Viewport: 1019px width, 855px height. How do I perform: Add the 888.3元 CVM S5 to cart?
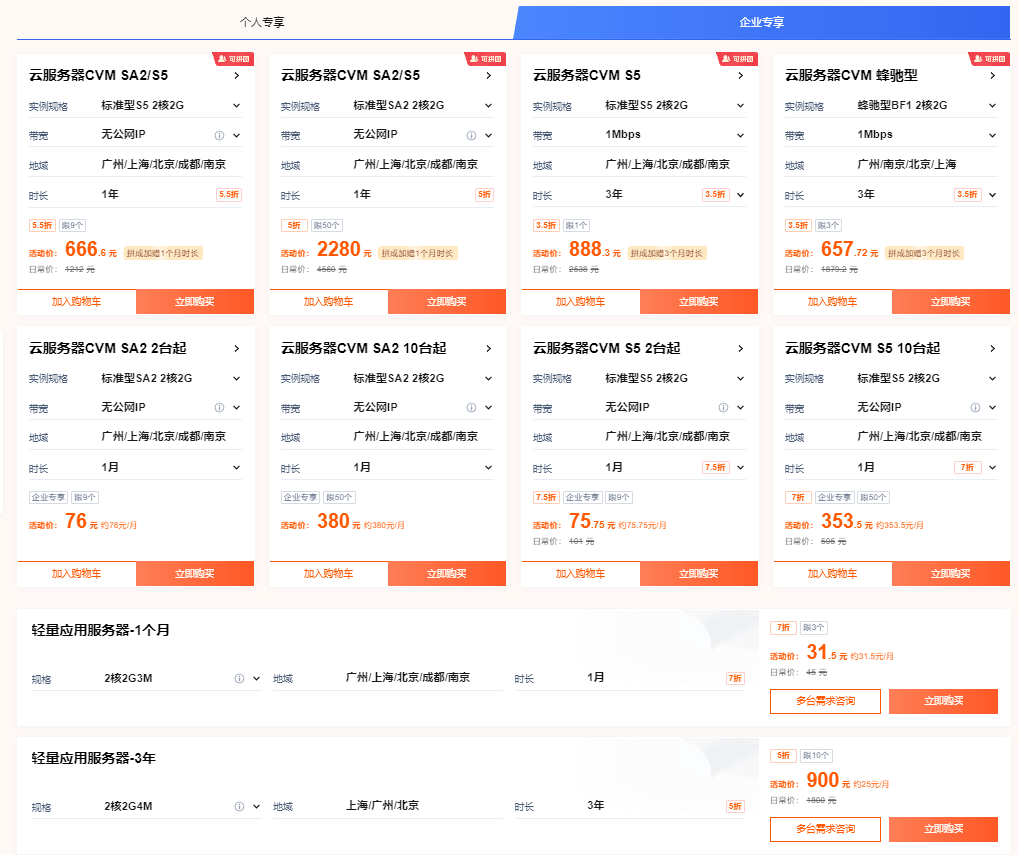pyautogui.click(x=580, y=301)
